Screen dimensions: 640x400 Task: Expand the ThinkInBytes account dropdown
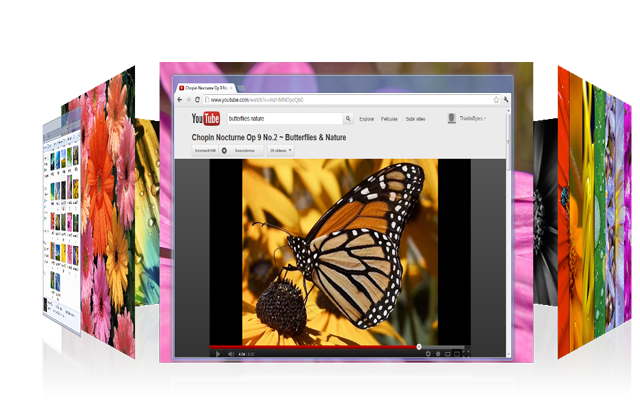coord(473,118)
